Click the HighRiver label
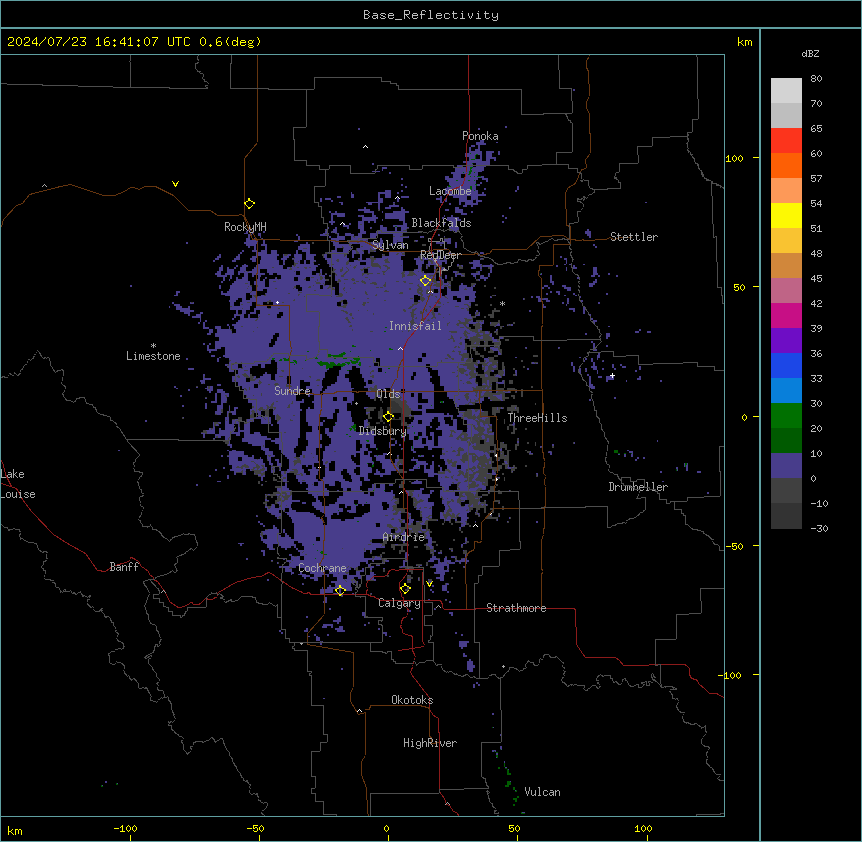This screenshot has width=862, height=842. 430,743
